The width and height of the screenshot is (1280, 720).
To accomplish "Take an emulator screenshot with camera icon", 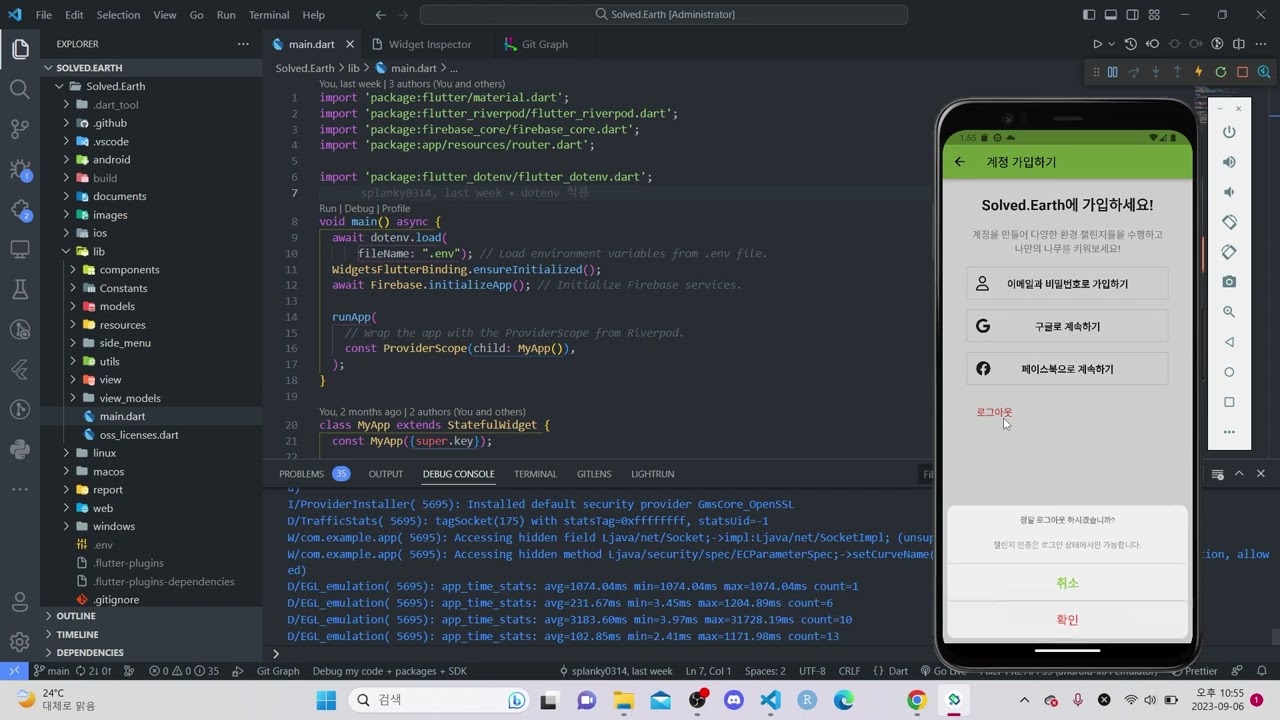I will point(1229,282).
